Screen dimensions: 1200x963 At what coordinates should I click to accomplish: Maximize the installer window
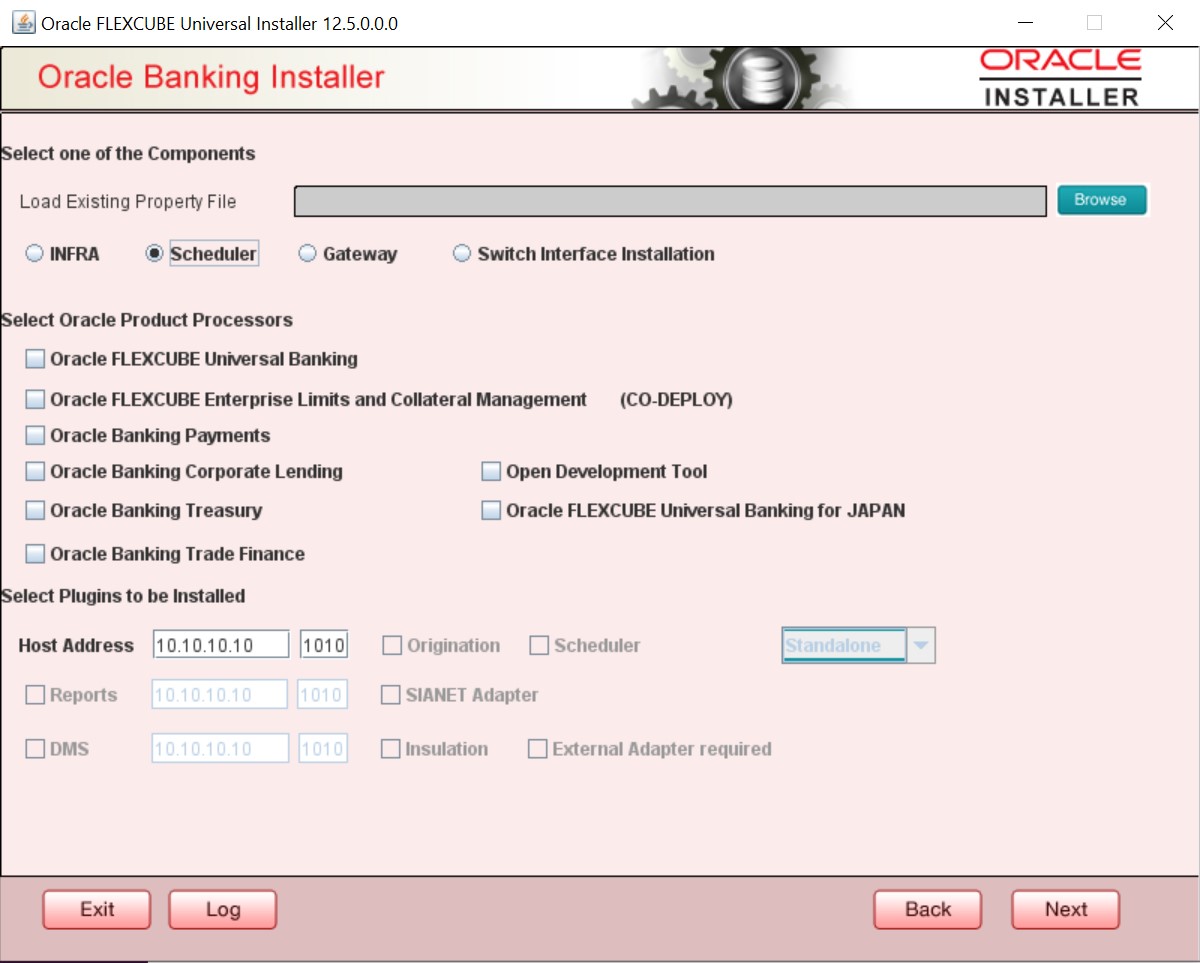(1094, 22)
